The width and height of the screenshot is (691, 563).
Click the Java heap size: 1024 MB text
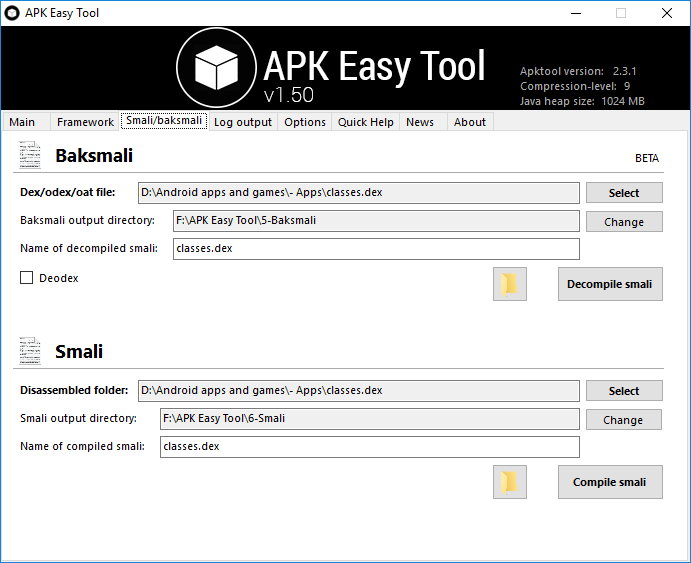point(582,101)
